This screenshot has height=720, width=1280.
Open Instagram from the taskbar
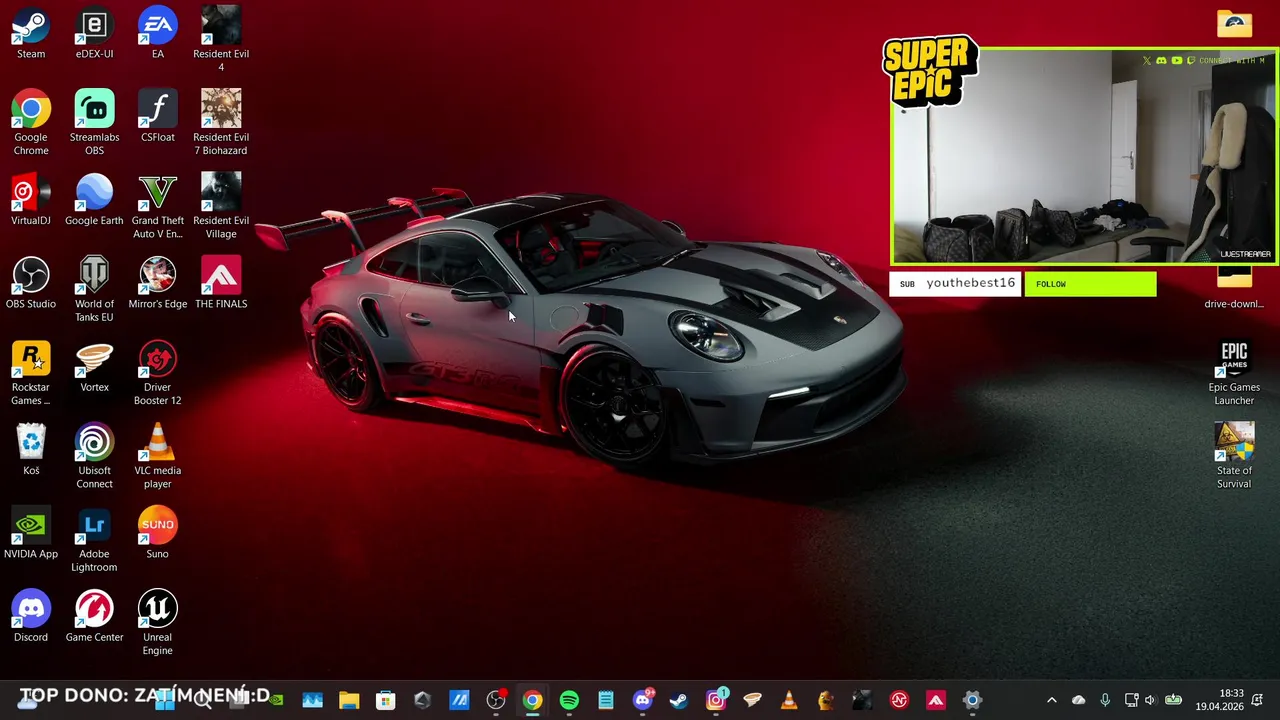pyautogui.click(x=715, y=700)
